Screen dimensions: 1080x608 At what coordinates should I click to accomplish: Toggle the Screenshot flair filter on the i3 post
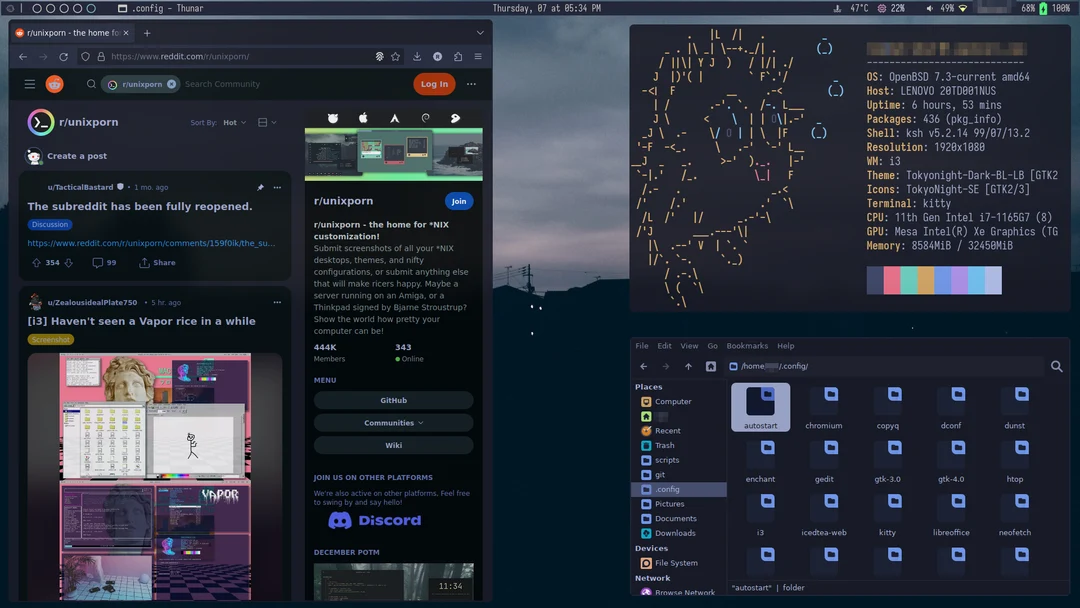point(49,339)
